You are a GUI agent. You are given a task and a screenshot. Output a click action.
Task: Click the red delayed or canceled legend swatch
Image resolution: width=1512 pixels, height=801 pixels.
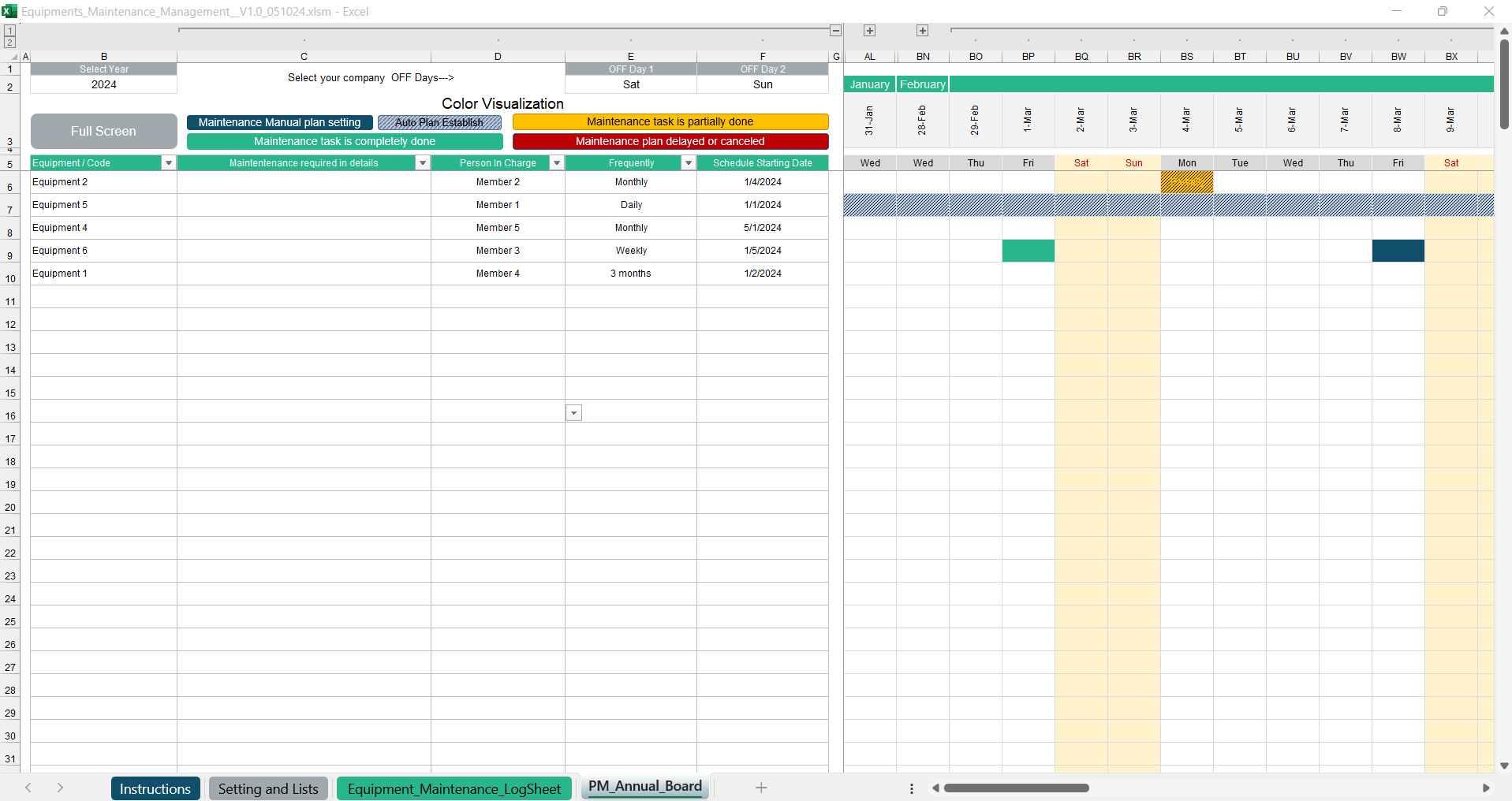click(x=670, y=142)
